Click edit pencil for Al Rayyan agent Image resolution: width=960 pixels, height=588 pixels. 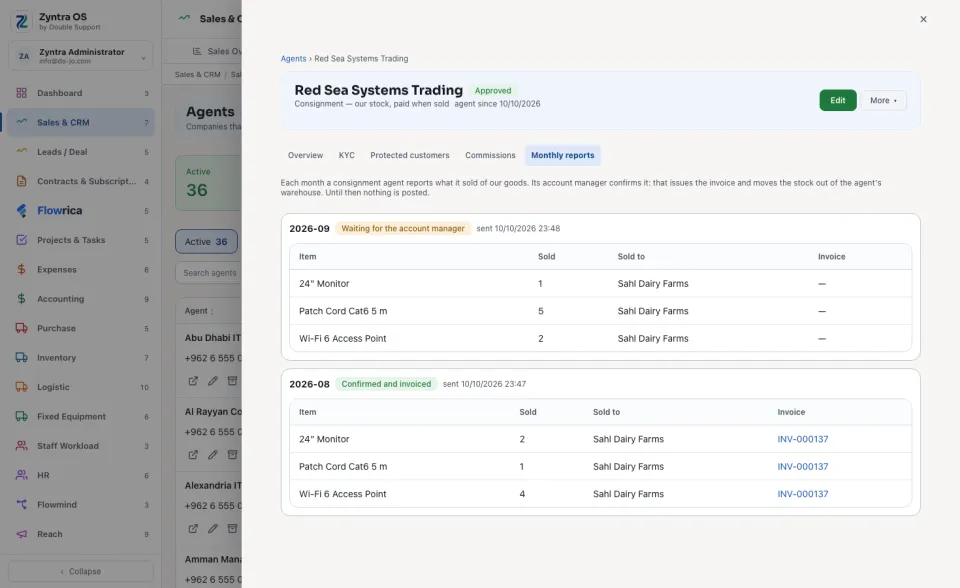(212, 454)
